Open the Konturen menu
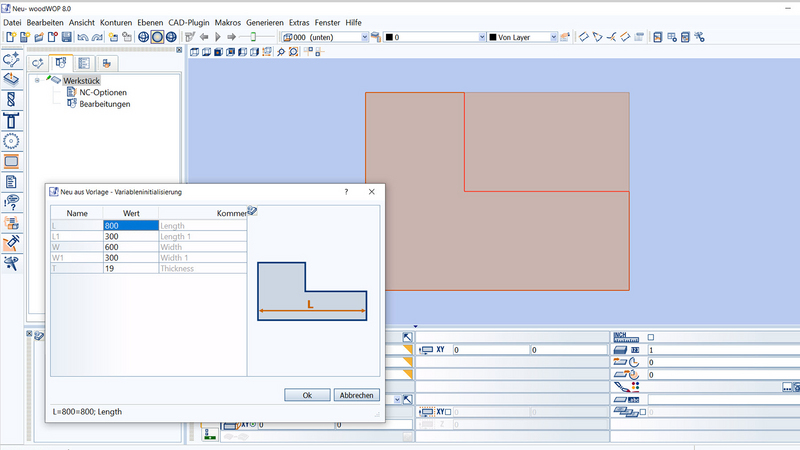 click(116, 22)
